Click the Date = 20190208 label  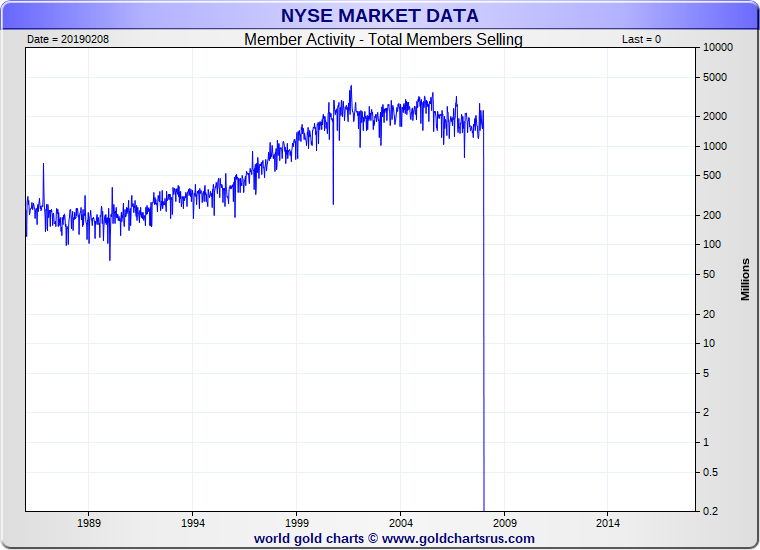pos(68,39)
